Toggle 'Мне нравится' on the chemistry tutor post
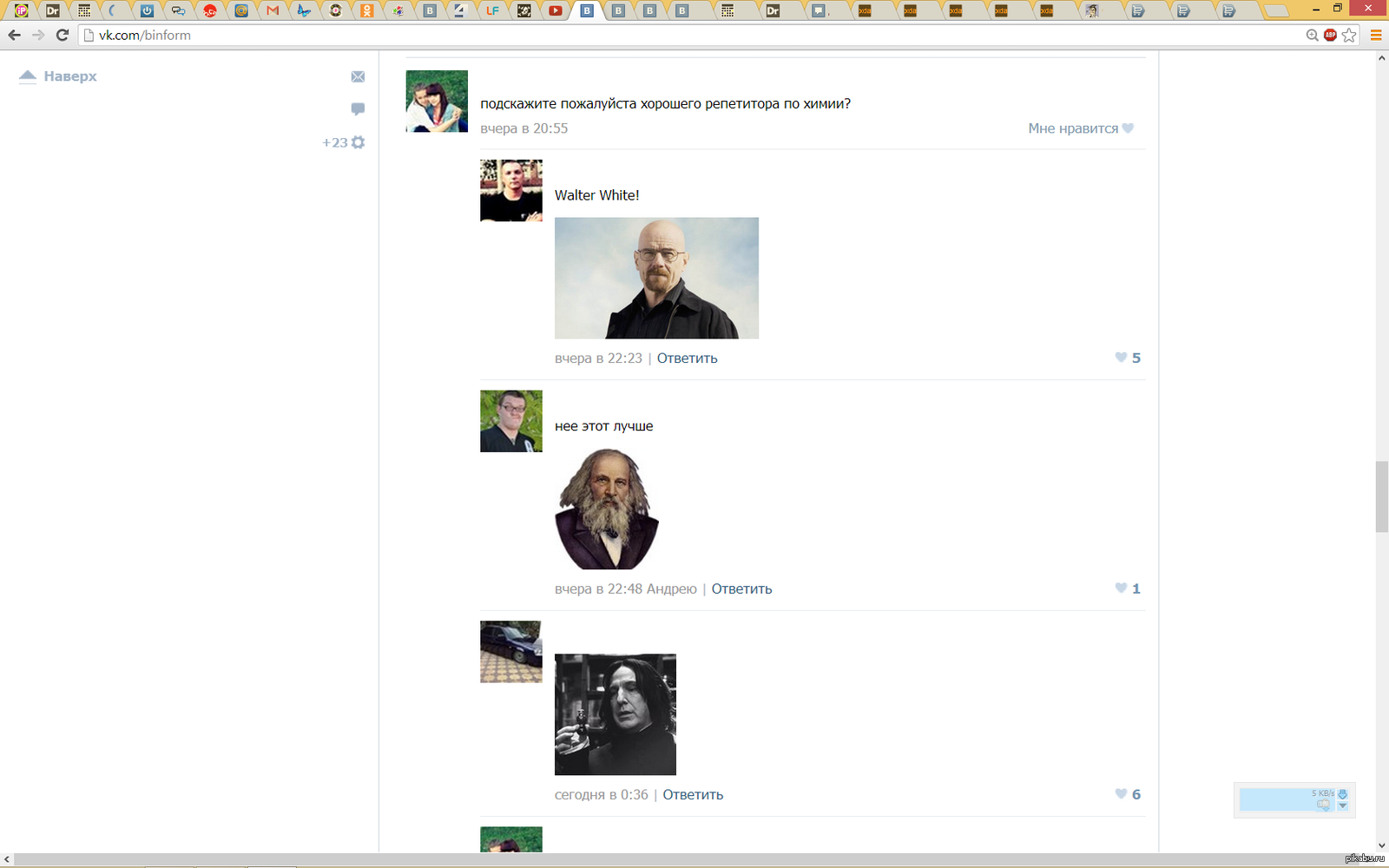 (x=1080, y=128)
